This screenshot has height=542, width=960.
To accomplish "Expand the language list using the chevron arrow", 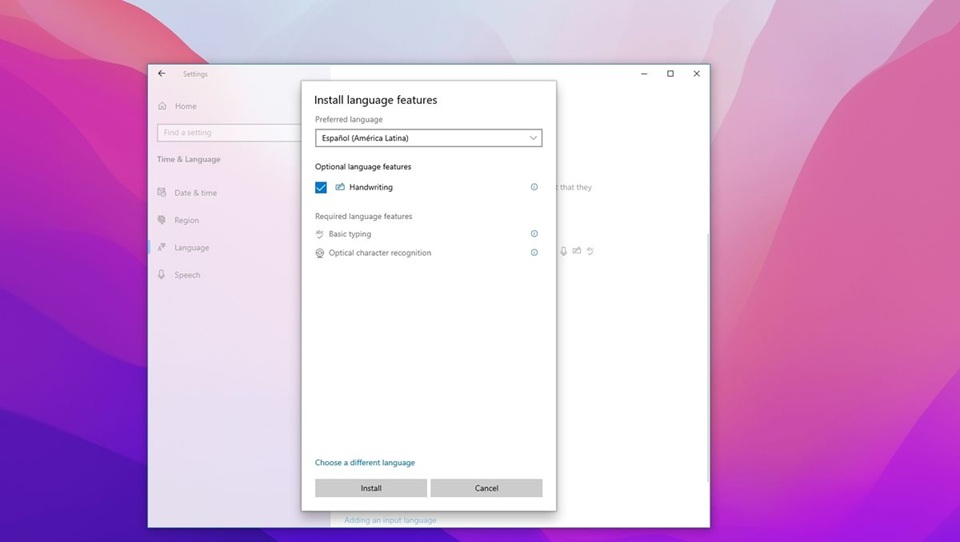I will [533, 138].
